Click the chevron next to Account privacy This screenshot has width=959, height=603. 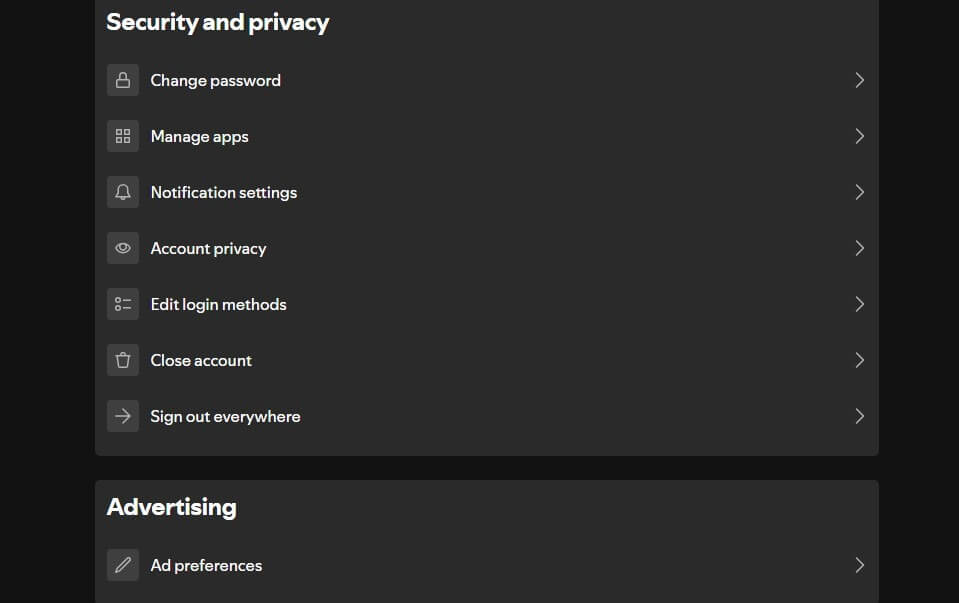pyautogui.click(x=859, y=248)
